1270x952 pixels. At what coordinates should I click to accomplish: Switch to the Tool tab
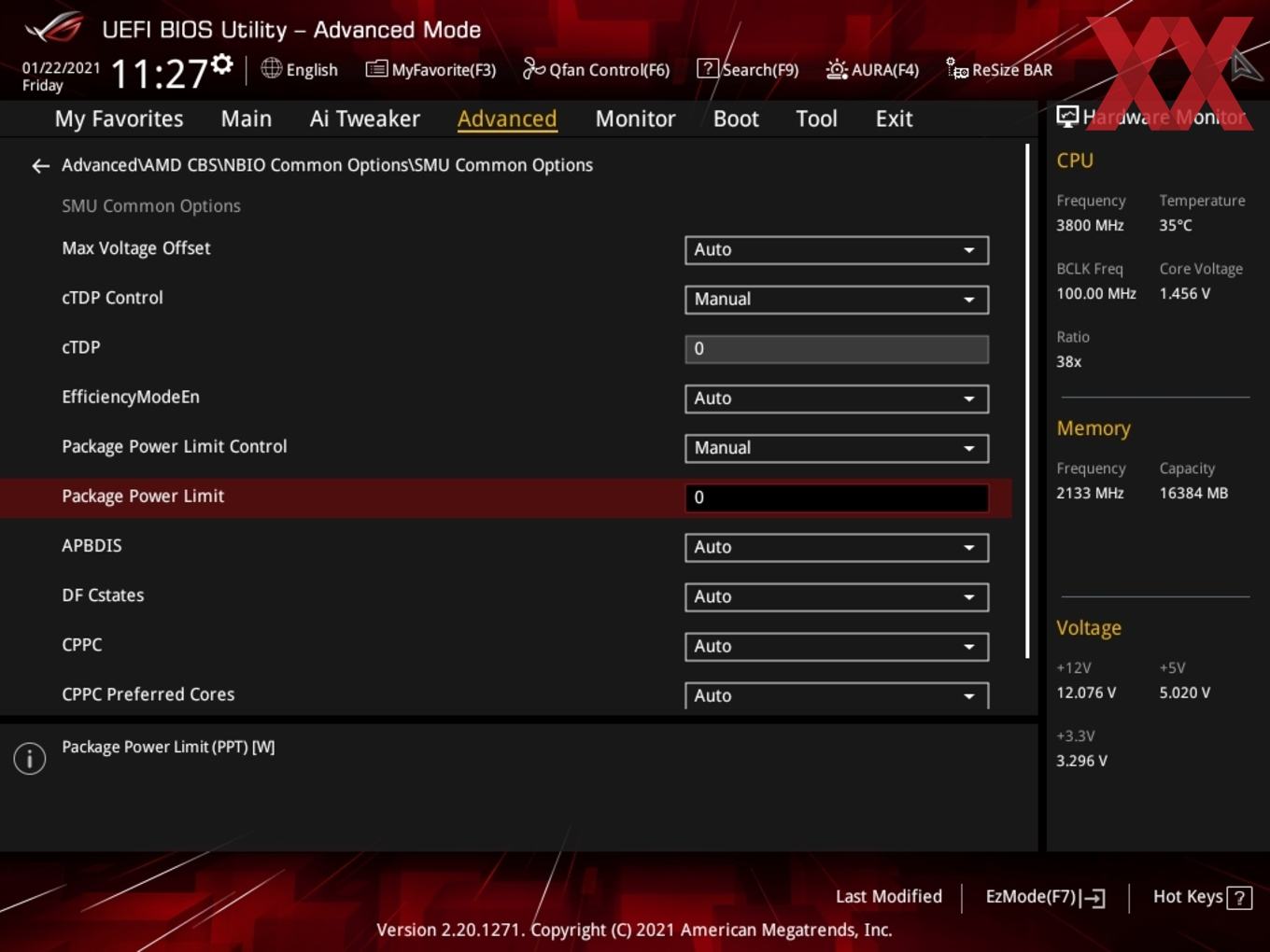(816, 119)
